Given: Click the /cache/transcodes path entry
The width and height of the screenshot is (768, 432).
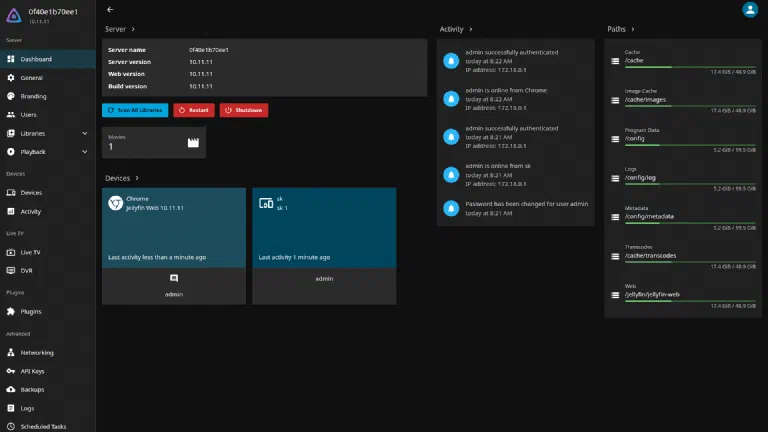Looking at the screenshot, I should coord(683,256).
